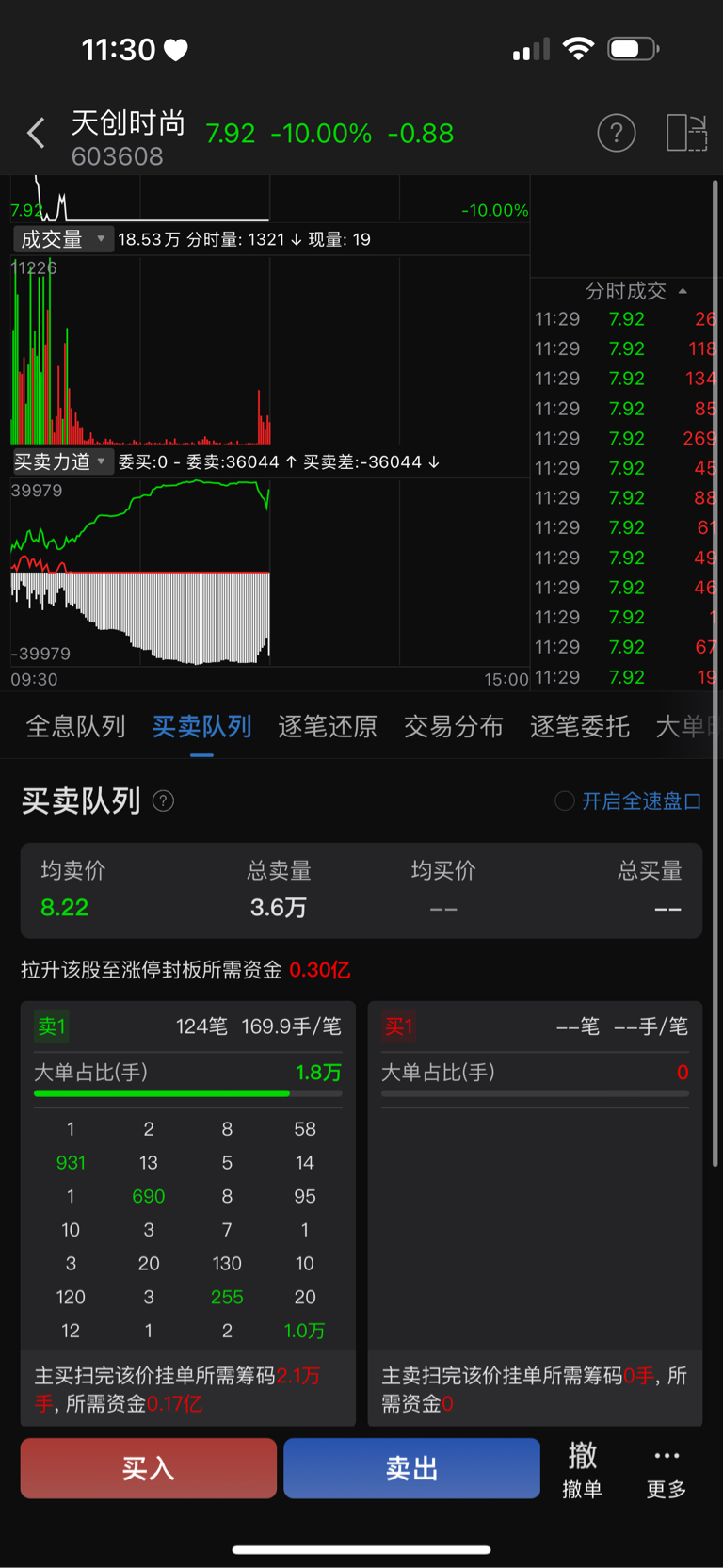Select the 买卖队列 tab
Viewport: 723px width, 1568px height.
tap(201, 726)
